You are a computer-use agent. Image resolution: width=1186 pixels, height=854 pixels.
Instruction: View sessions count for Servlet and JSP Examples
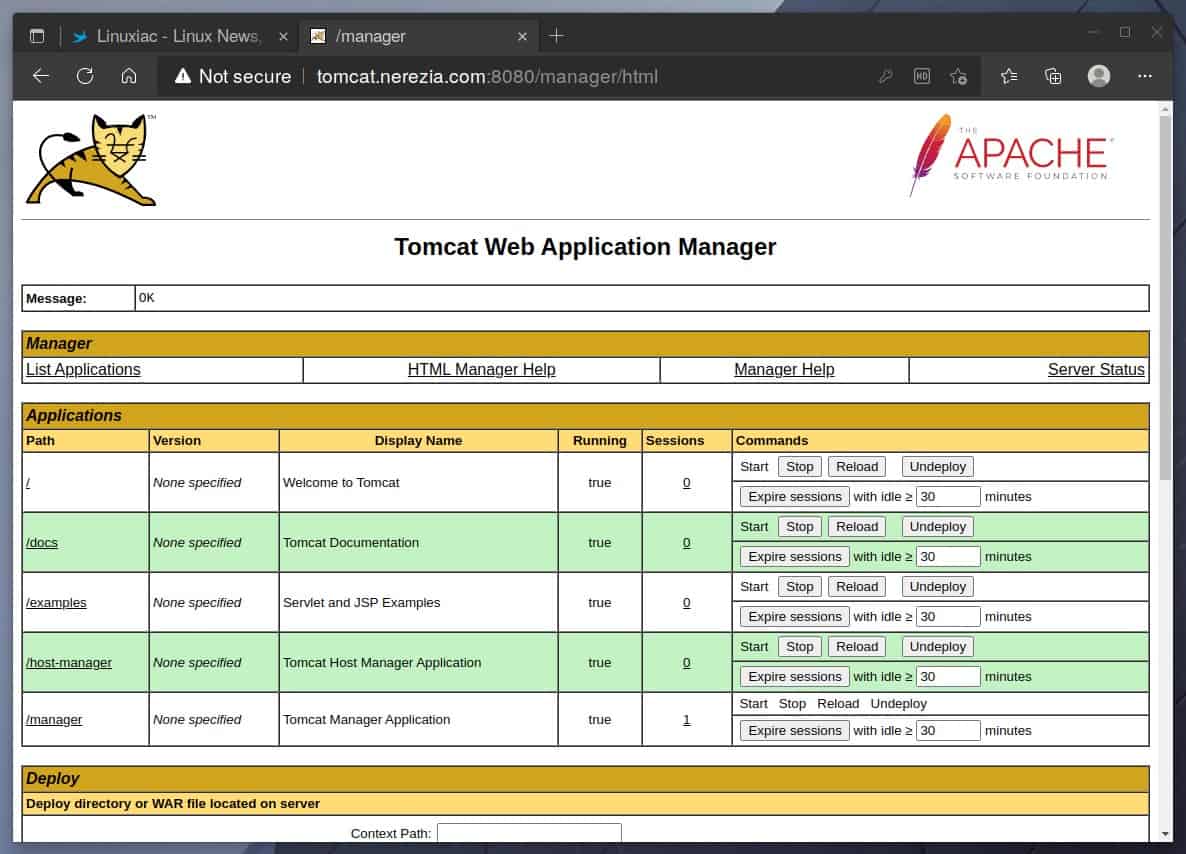pos(686,602)
